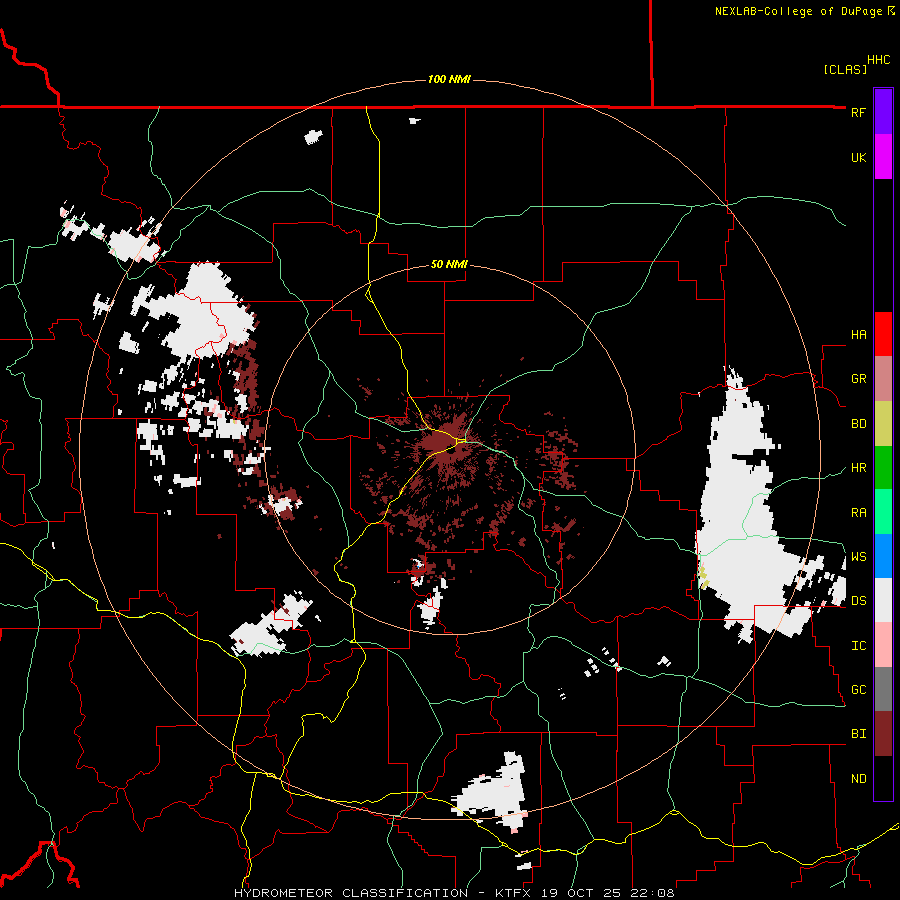Click the [CLAS] units label
The height and width of the screenshot is (900, 900).
coord(845,69)
